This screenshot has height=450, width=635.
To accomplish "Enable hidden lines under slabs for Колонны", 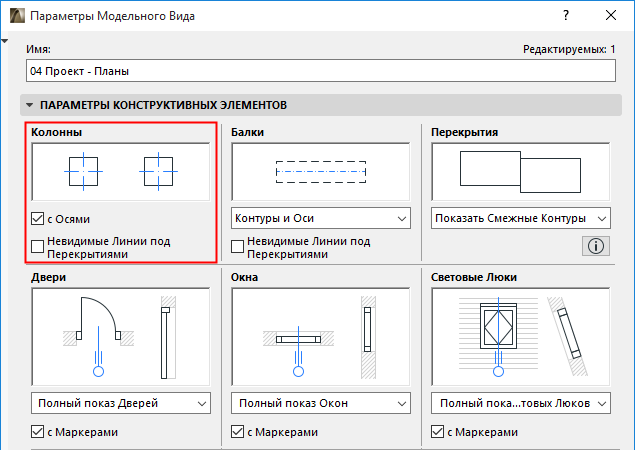I will [x=37, y=246].
